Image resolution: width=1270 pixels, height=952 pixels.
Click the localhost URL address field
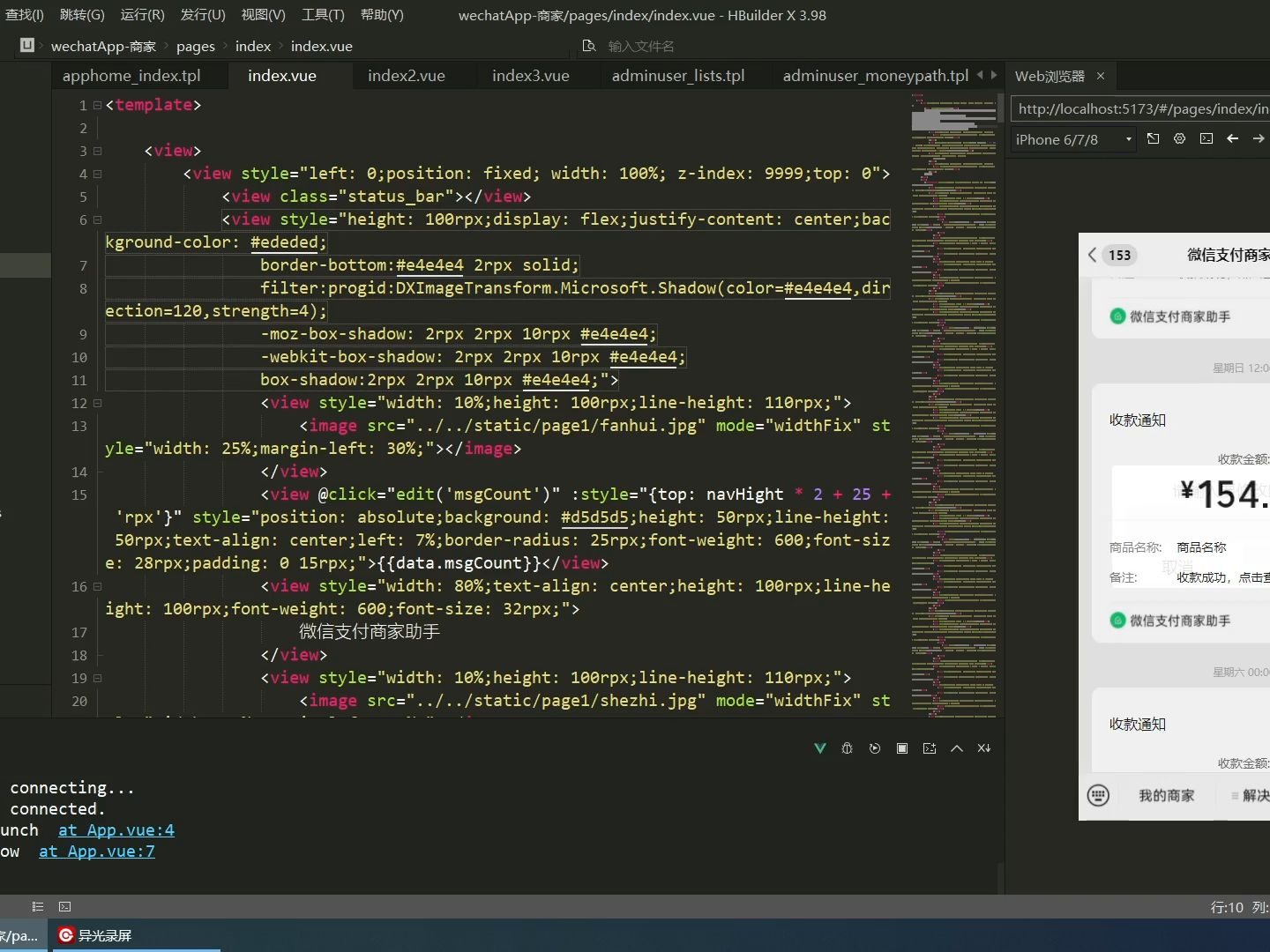(x=1140, y=108)
